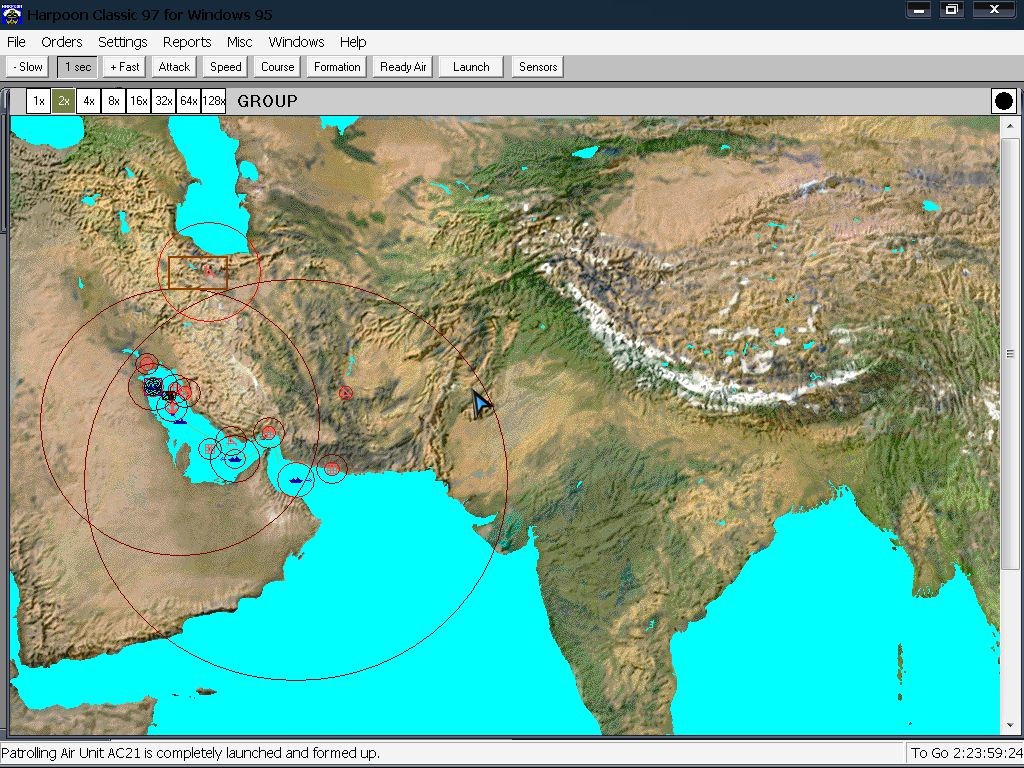The image size is (1024, 768).
Task: Click the black circle icon in the map header
Action: click(x=1003, y=101)
